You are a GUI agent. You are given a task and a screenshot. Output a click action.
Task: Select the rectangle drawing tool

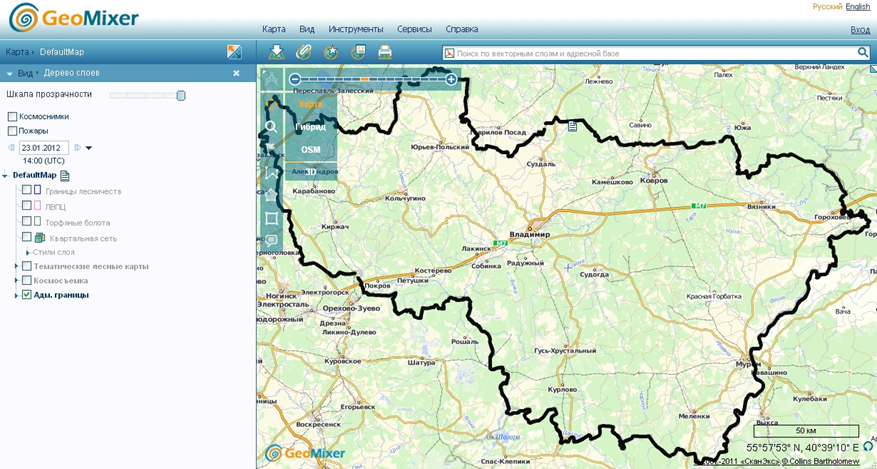[271, 218]
